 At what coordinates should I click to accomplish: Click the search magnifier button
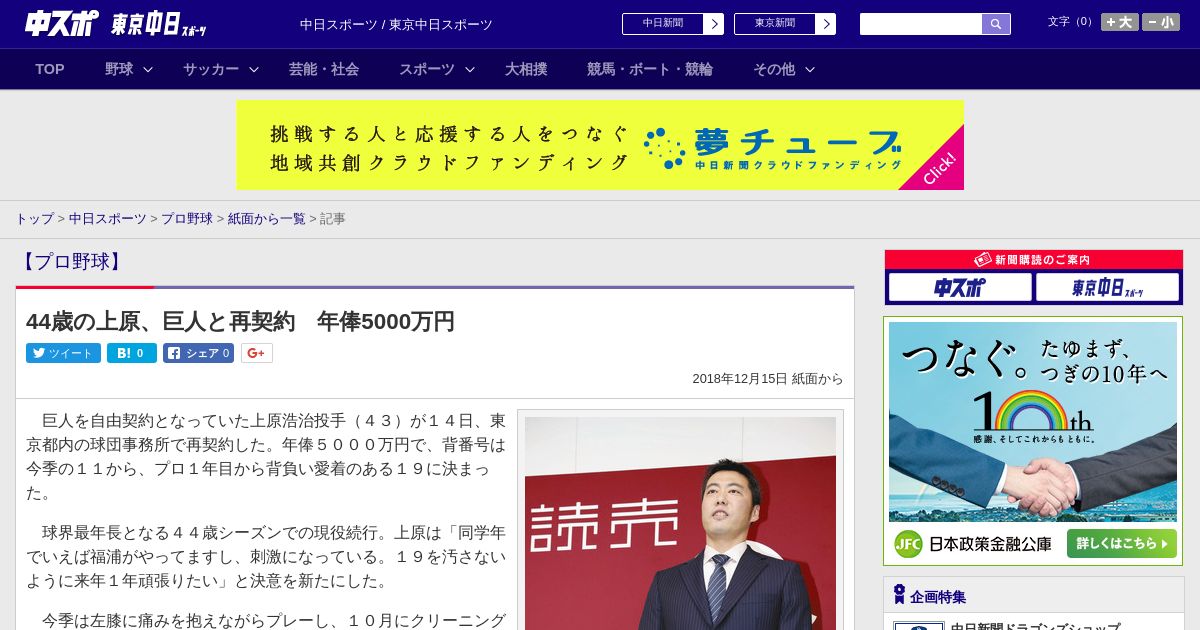(996, 24)
